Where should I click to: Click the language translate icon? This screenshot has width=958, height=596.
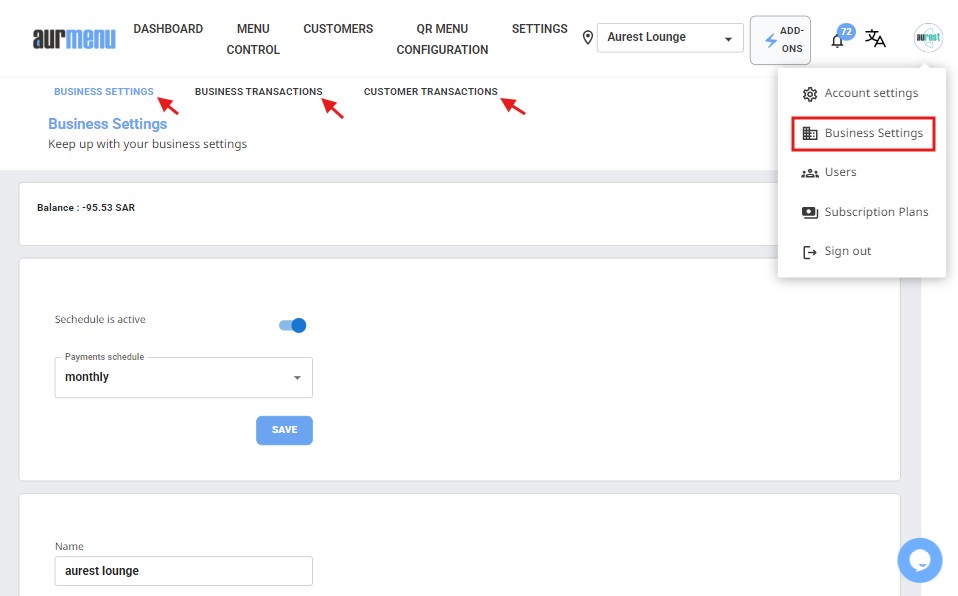(x=875, y=39)
